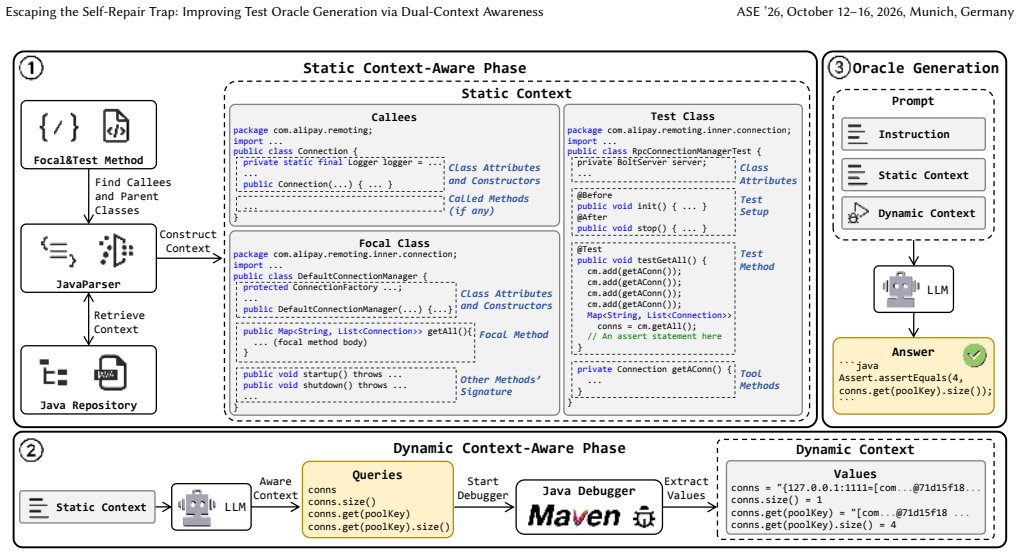Image resolution: width=1021 pixels, height=555 pixels.
Task: Click the Java Debugger label
Action: pyautogui.click(x=589, y=491)
